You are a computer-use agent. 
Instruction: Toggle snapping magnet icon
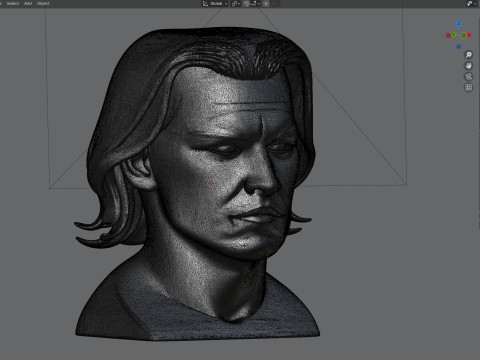click(x=247, y=4)
